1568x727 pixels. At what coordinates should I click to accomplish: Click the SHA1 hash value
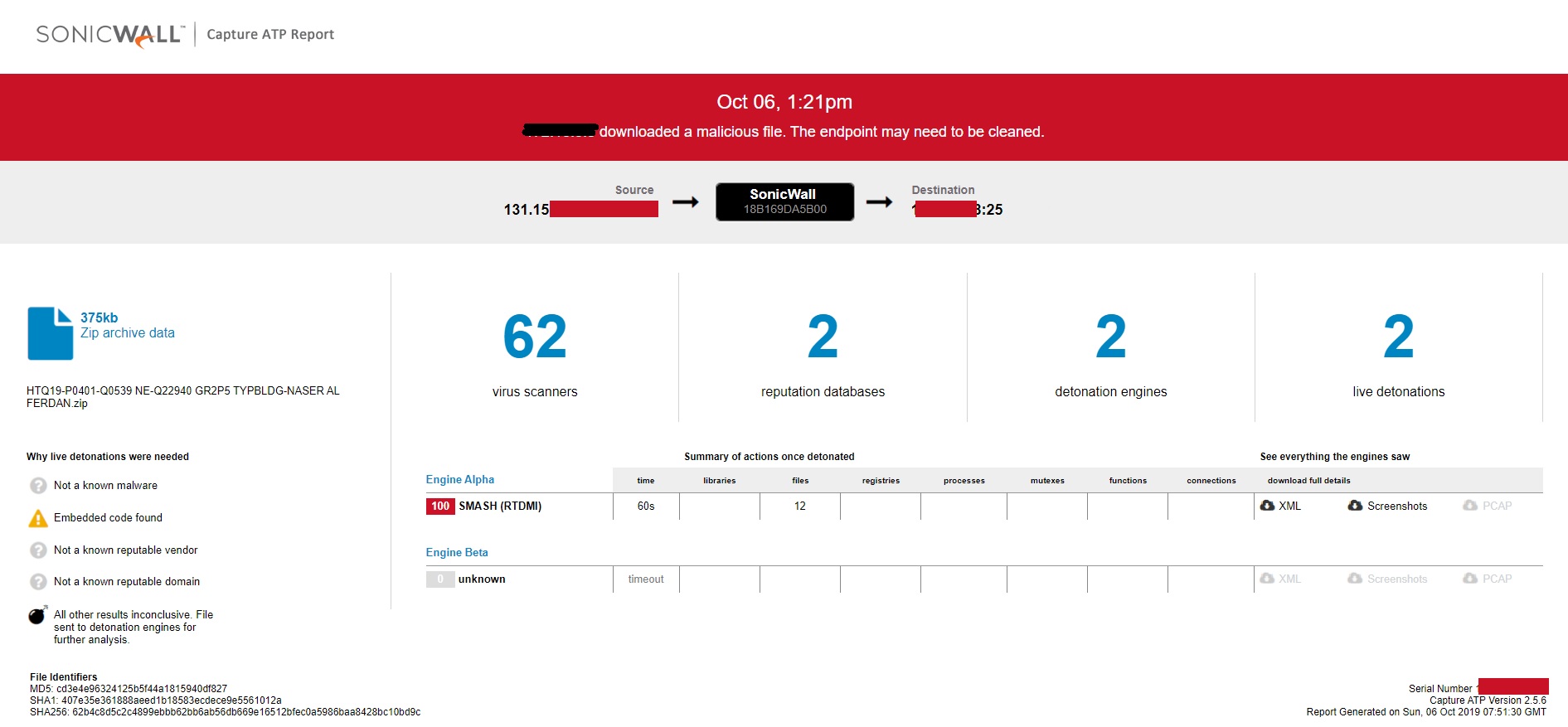point(172,700)
